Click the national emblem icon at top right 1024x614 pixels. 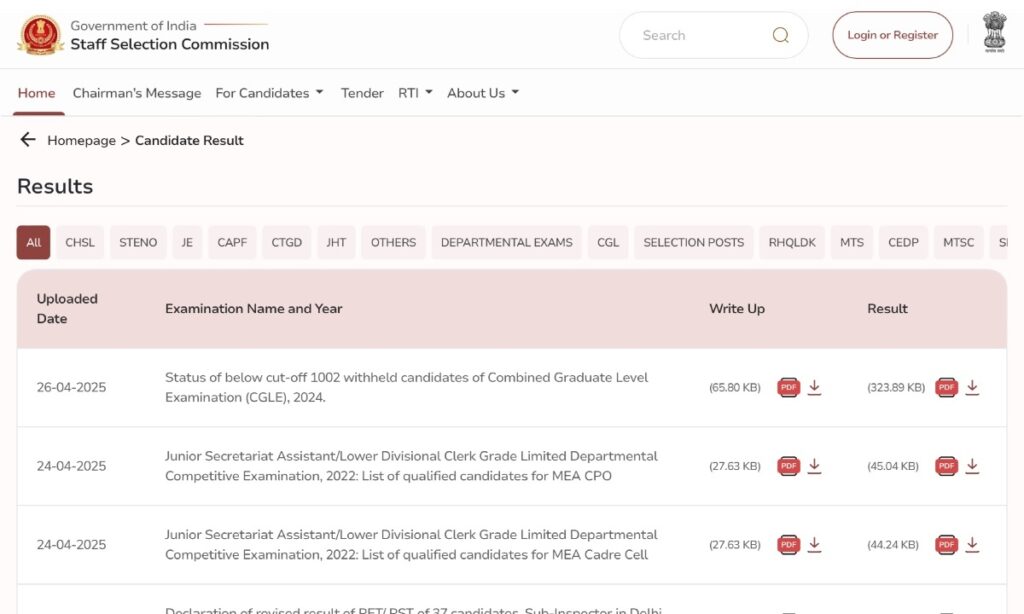995,32
